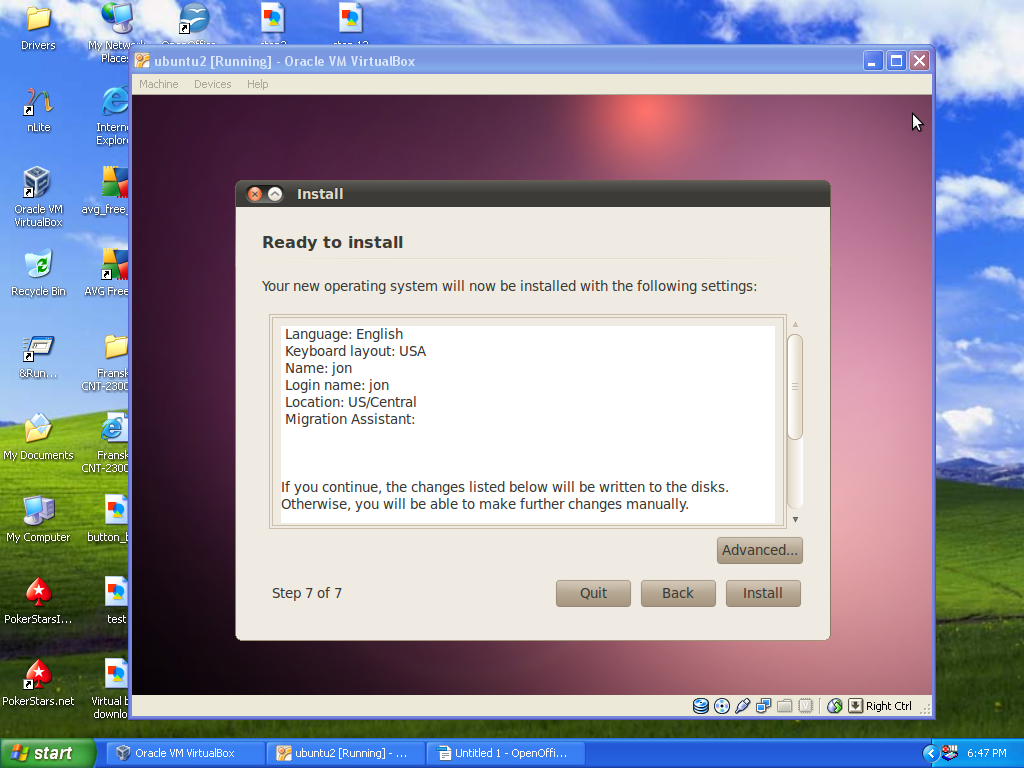1024x768 pixels.
Task: Expand hidden system tray icons arrow
Action: tap(931, 753)
